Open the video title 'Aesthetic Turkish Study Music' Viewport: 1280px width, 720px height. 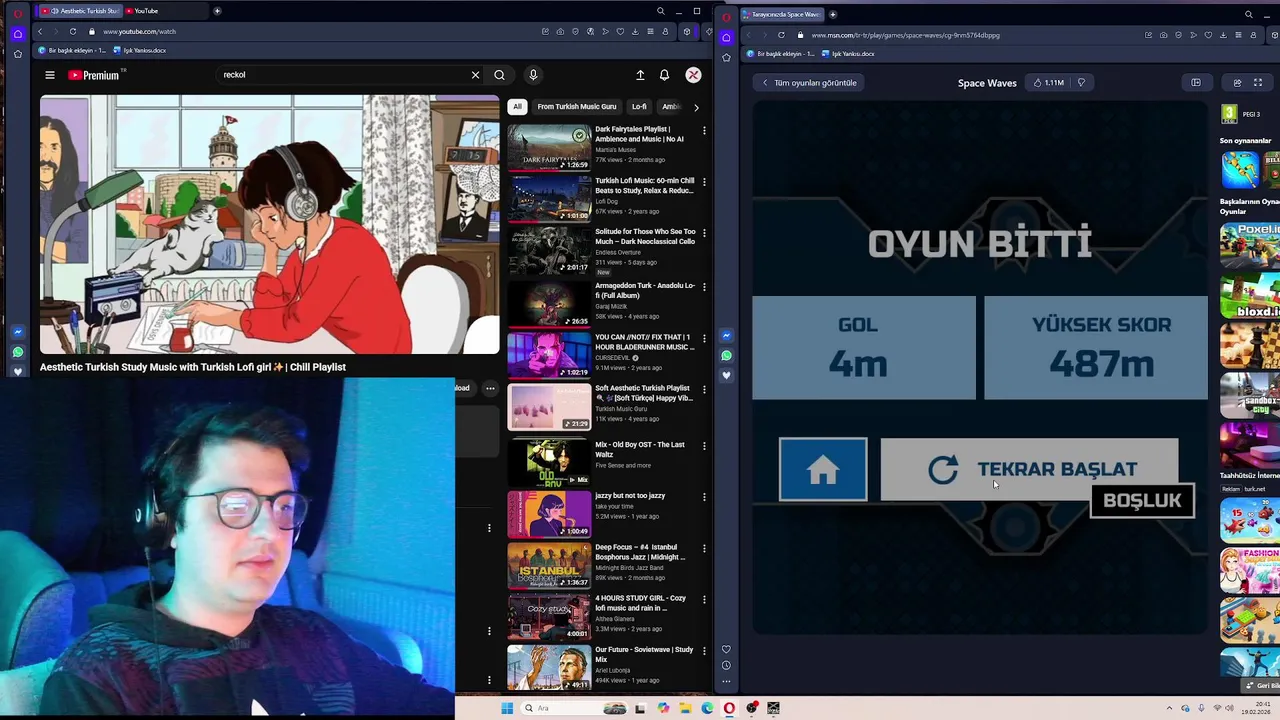click(193, 367)
